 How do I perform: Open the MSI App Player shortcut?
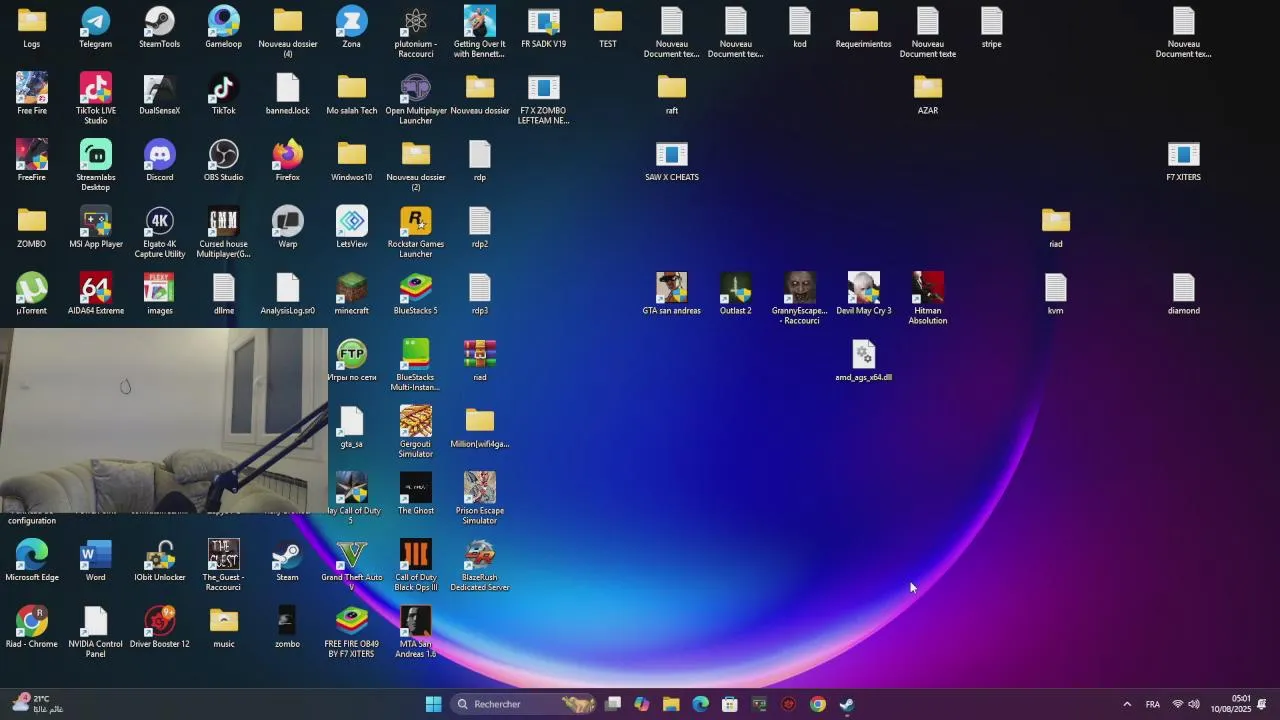(x=96, y=227)
